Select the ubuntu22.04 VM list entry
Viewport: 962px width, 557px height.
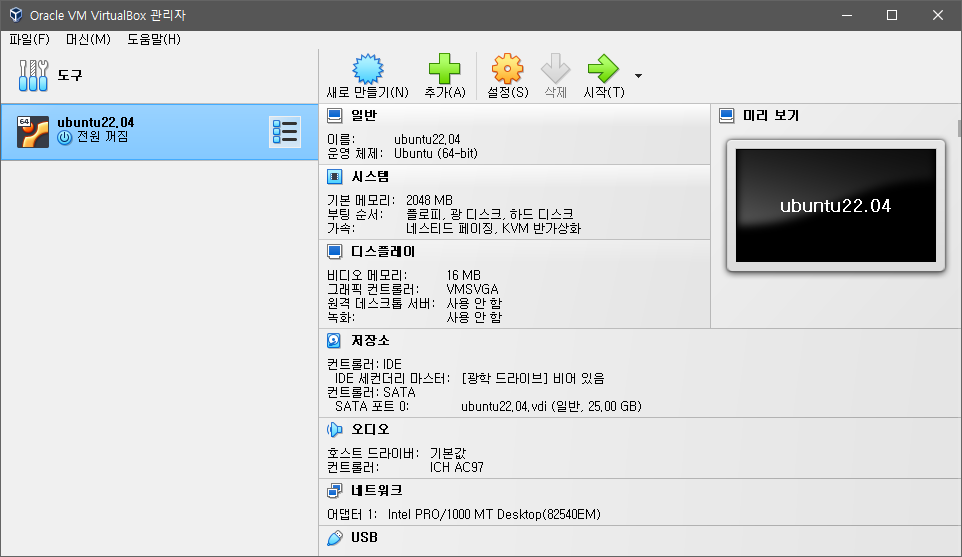[x=160, y=132]
